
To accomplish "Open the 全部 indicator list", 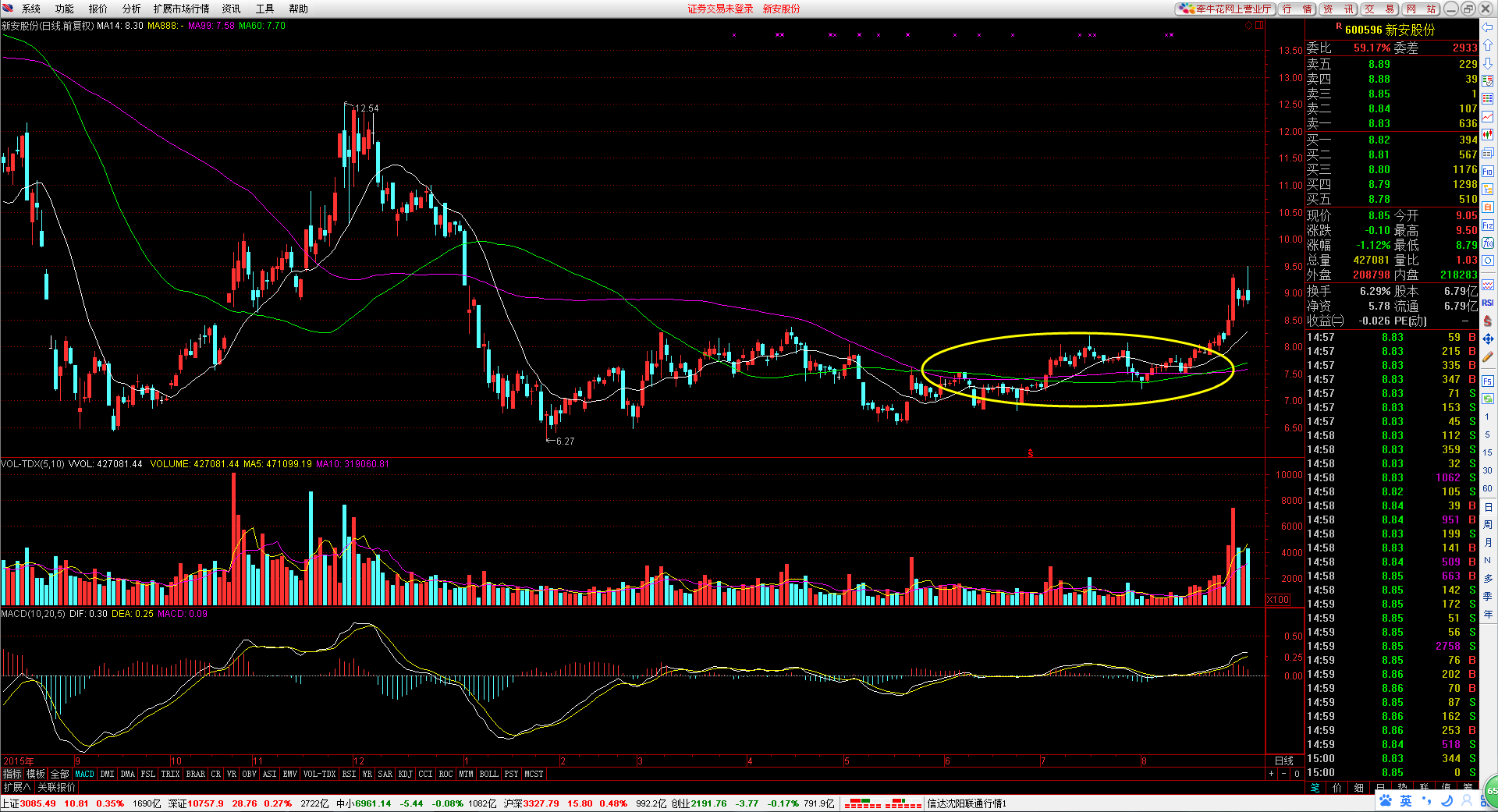I will click(60, 774).
